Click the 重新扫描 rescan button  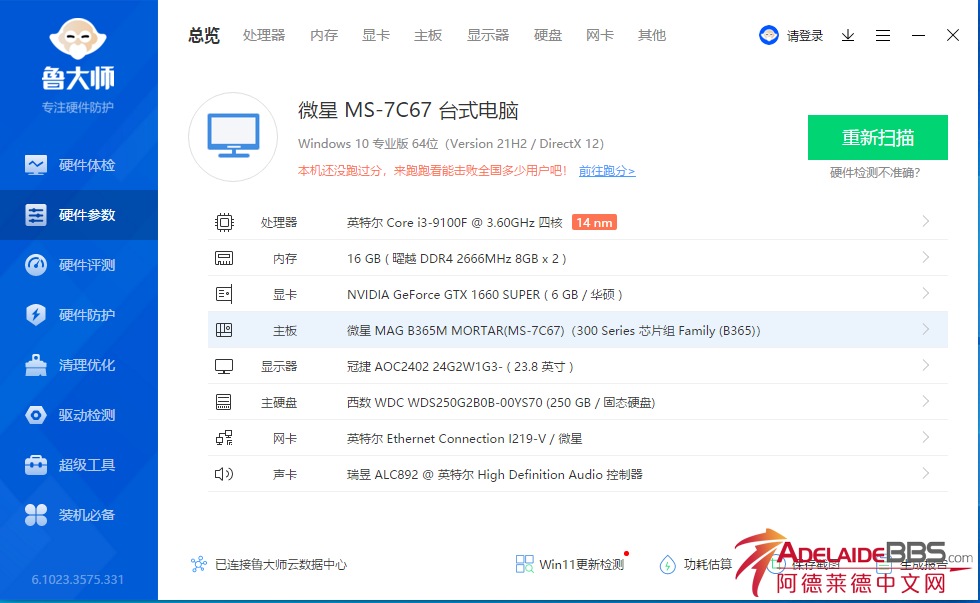[877, 137]
